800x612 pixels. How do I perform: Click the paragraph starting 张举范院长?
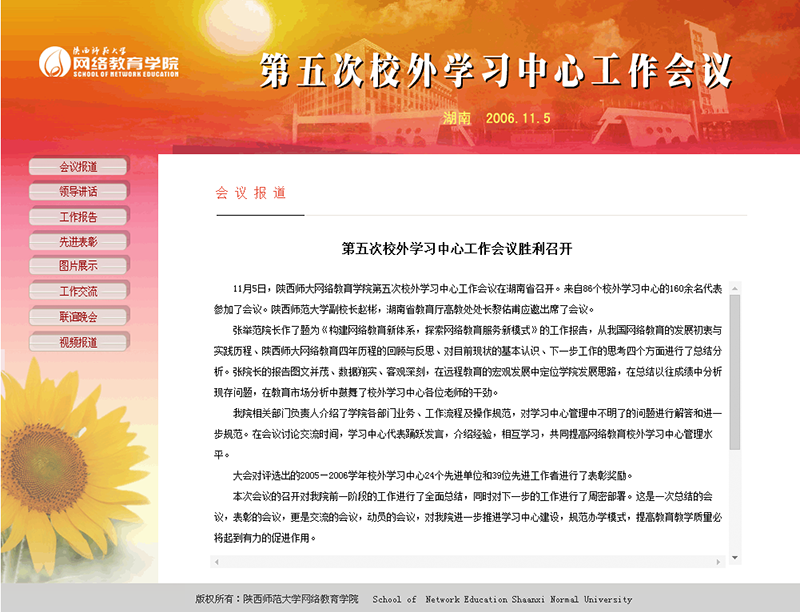468,361
